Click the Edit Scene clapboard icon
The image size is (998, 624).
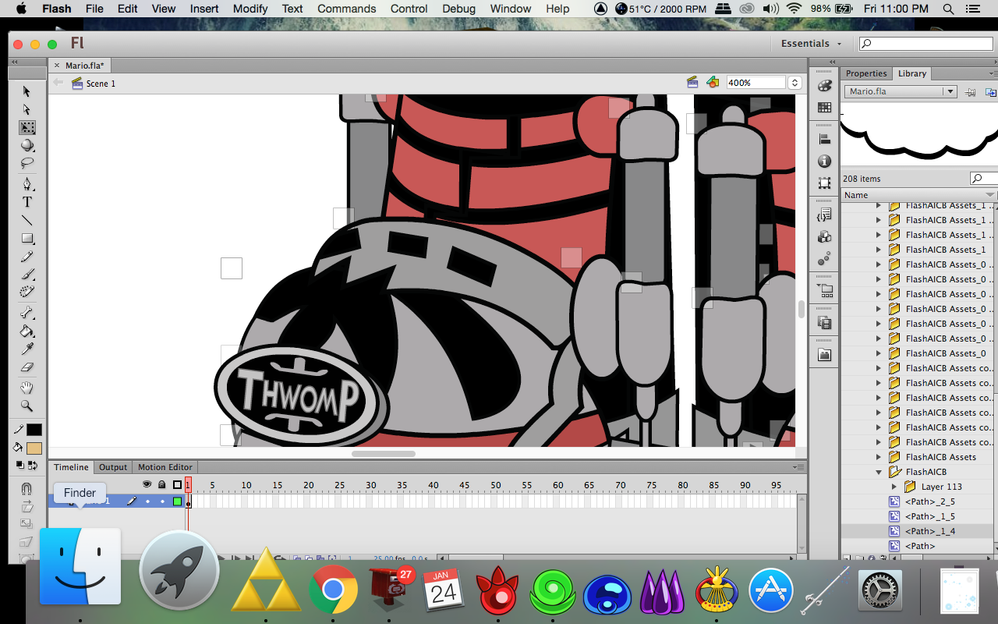(x=692, y=82)
